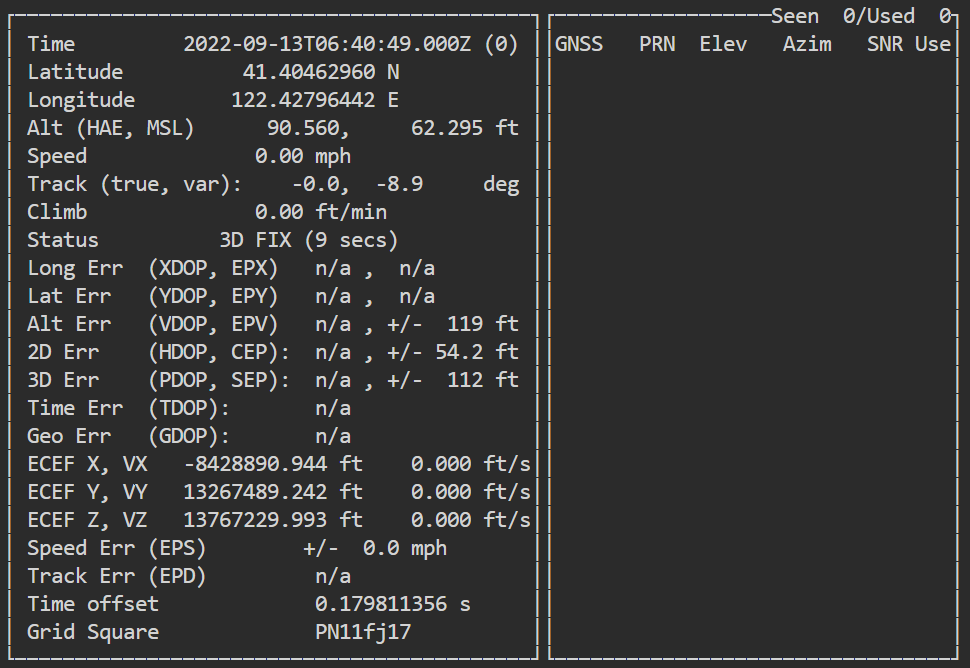Click the SNR column header
The image size is (970, 668).
885,45
